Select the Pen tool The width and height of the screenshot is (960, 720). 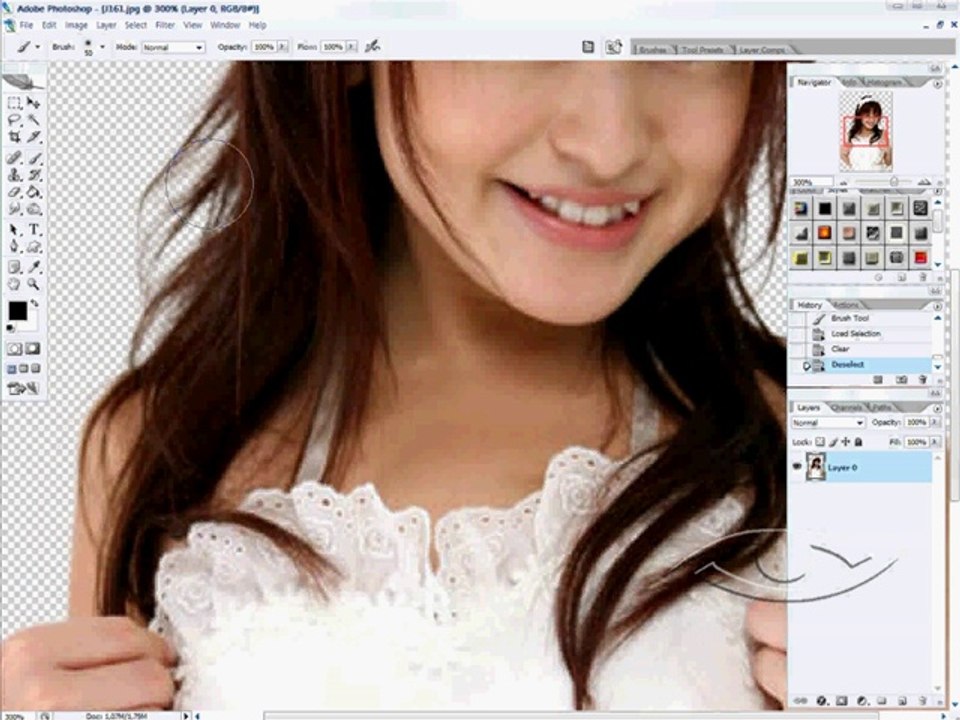(14, 247)
